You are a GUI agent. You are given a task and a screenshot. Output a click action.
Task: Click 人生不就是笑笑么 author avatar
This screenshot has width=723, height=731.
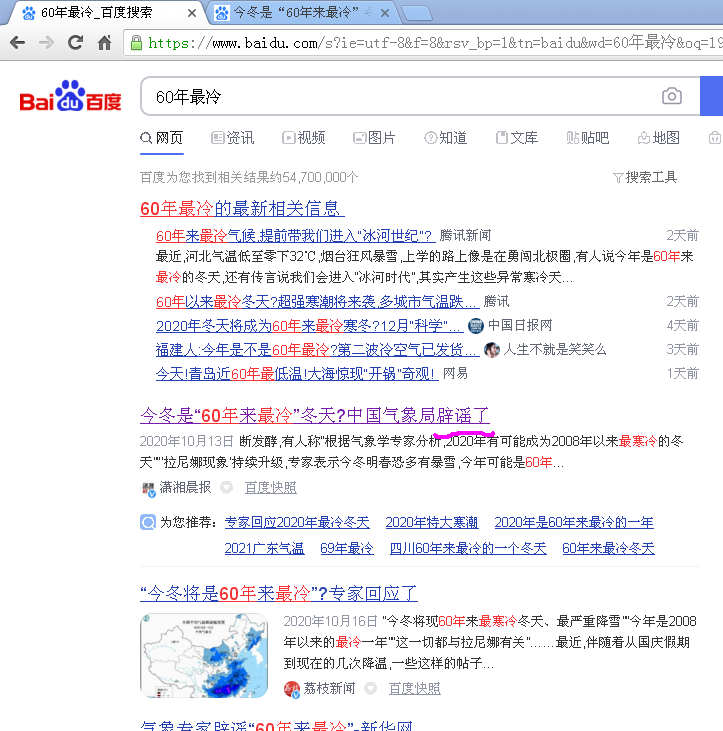pyautogui.click(x=492, y=350)
